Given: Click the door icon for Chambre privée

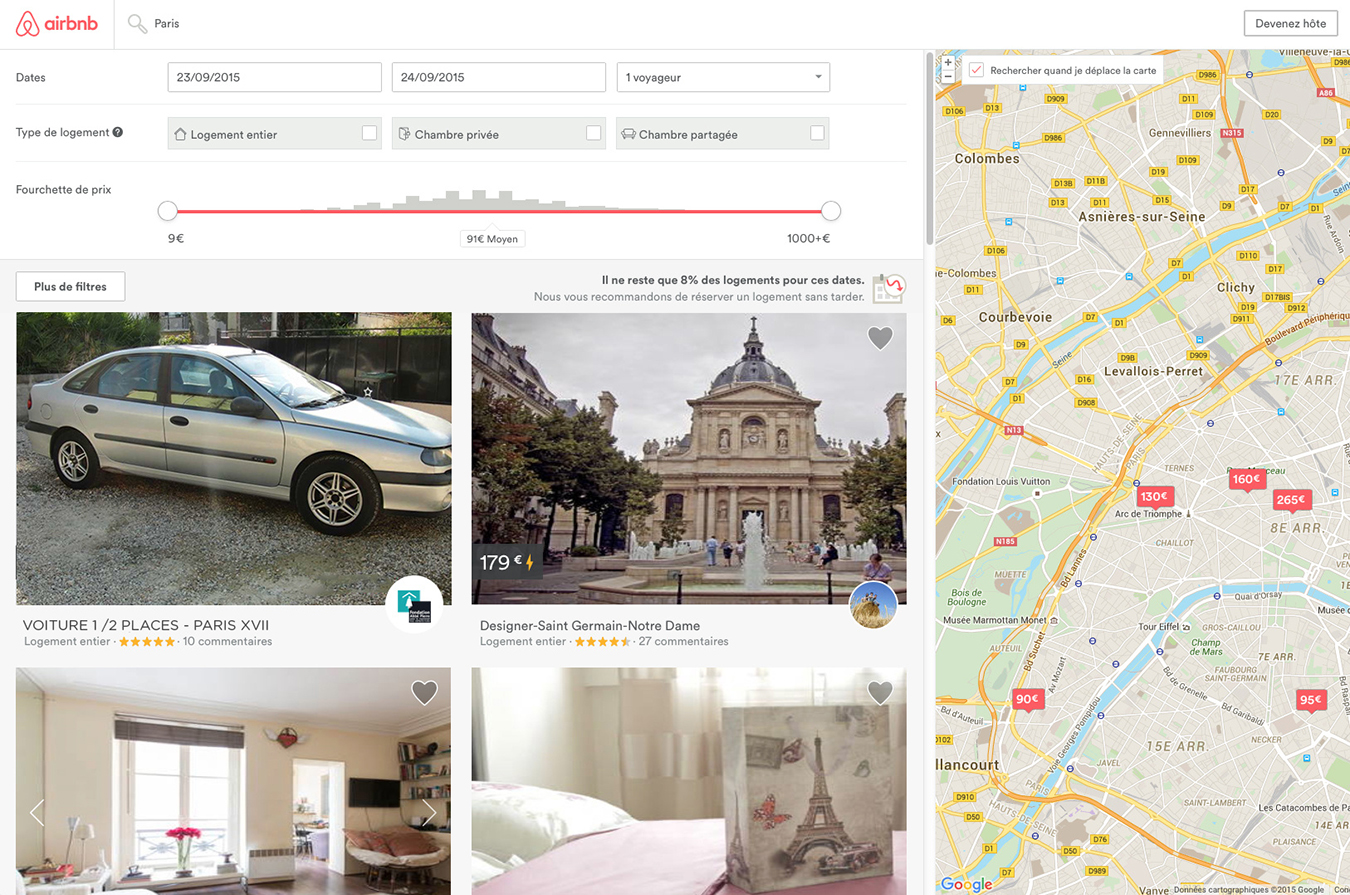Looking at the screenshot, I should pos(405,133).
